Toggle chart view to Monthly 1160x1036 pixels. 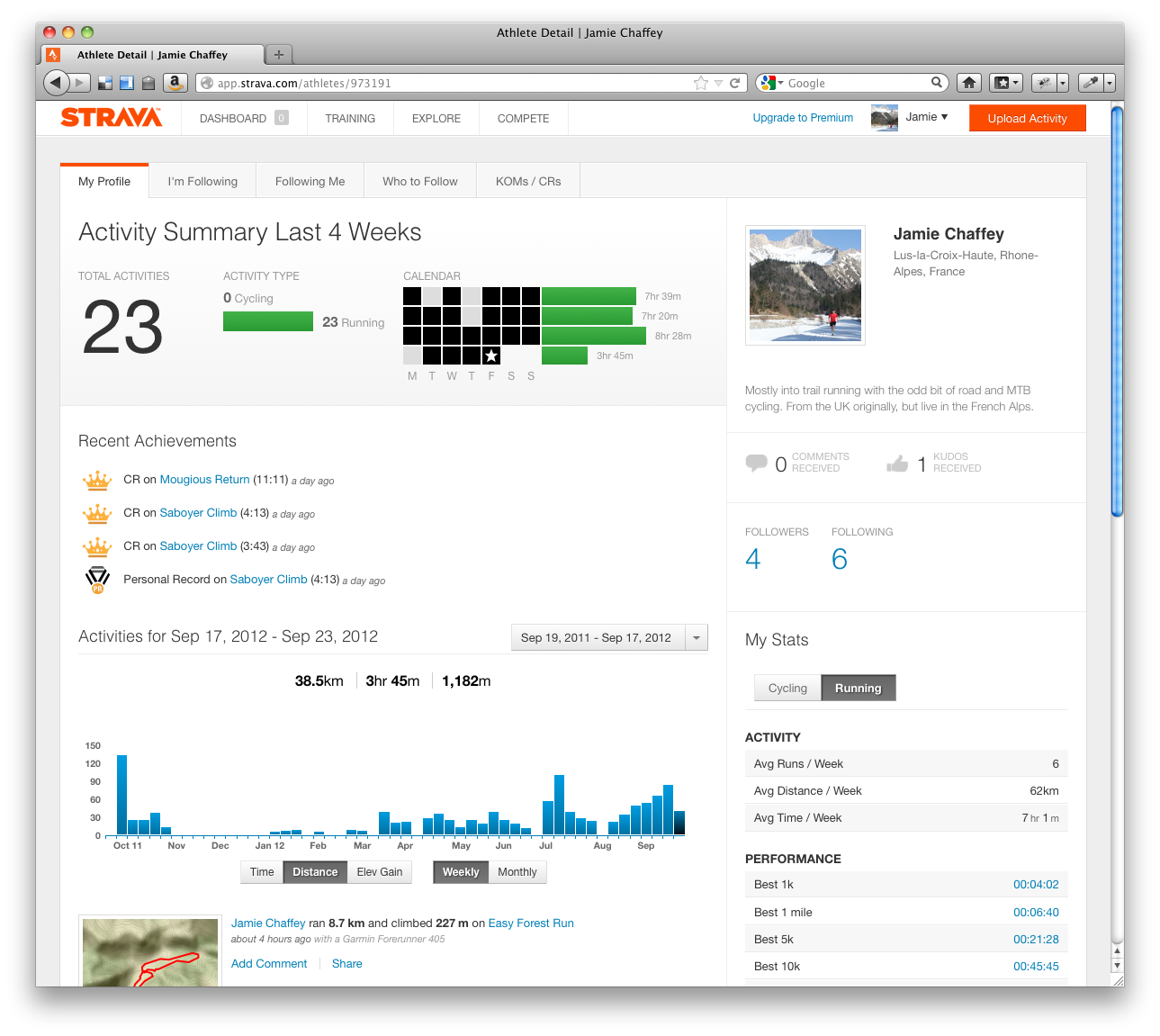tap(517, 871)
